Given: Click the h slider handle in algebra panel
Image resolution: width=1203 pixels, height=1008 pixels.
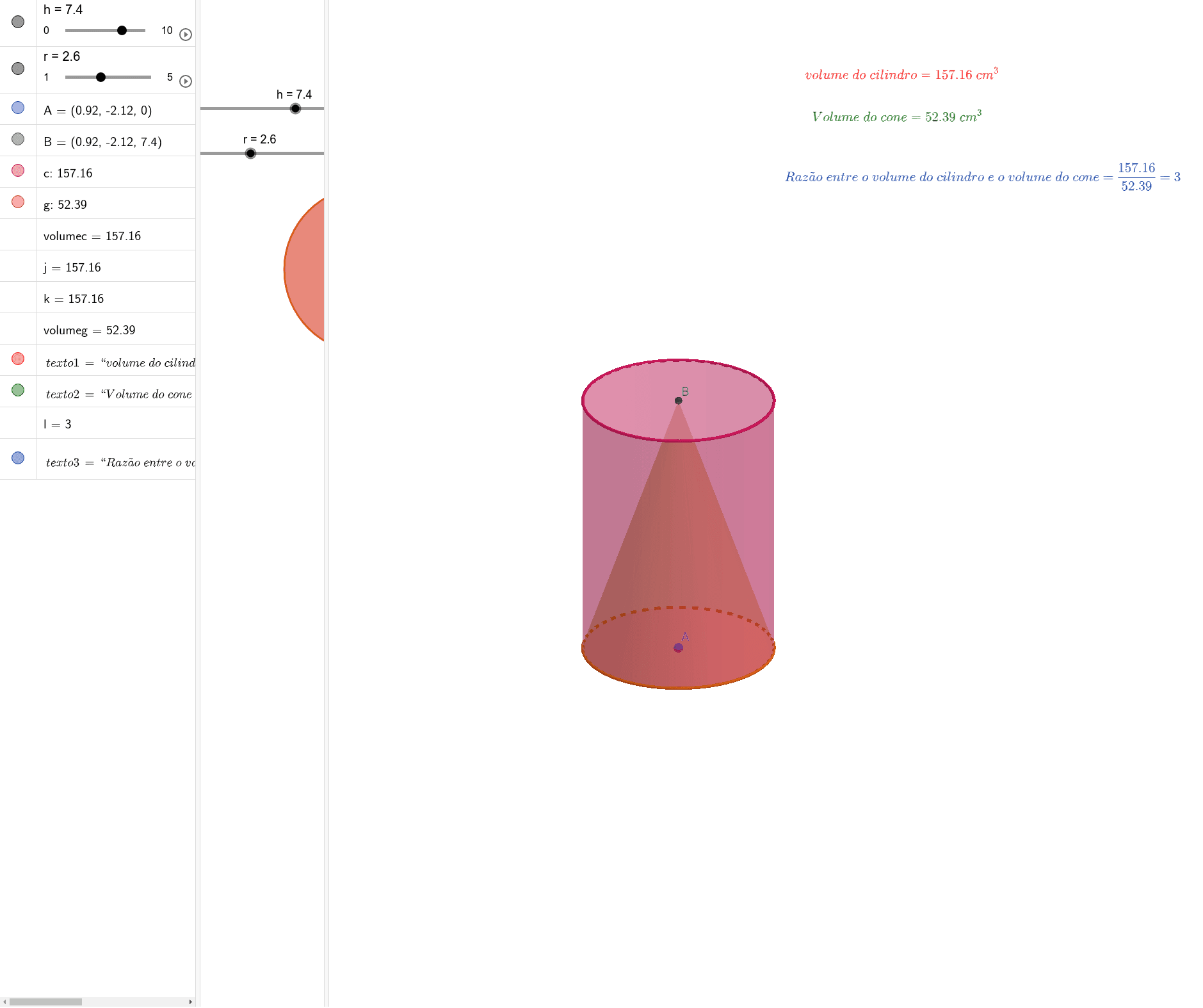Looking at the screenshot, I should pos(122,30).
